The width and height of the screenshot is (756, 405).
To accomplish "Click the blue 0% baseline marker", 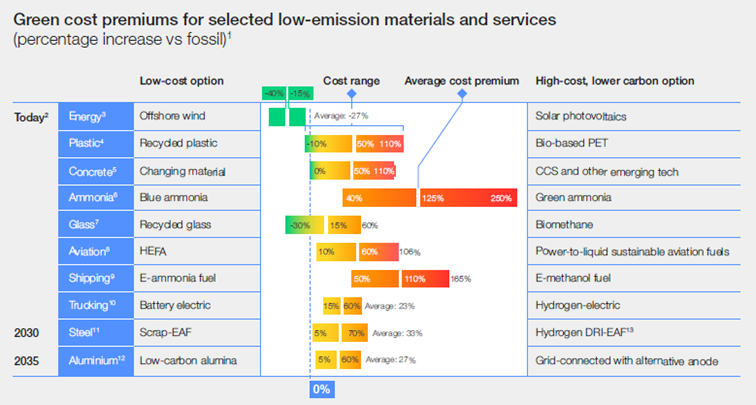I will coord(322,390).
